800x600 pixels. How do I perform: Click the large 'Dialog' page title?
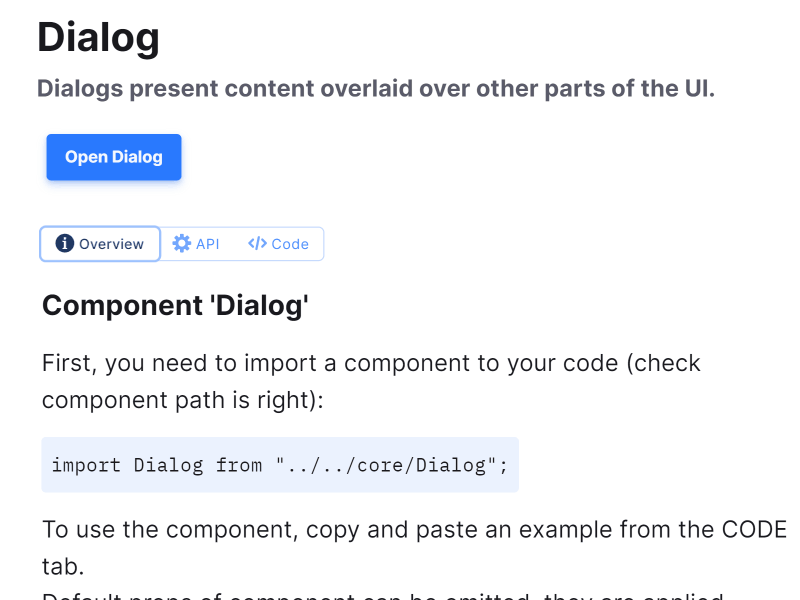point(98,38)
